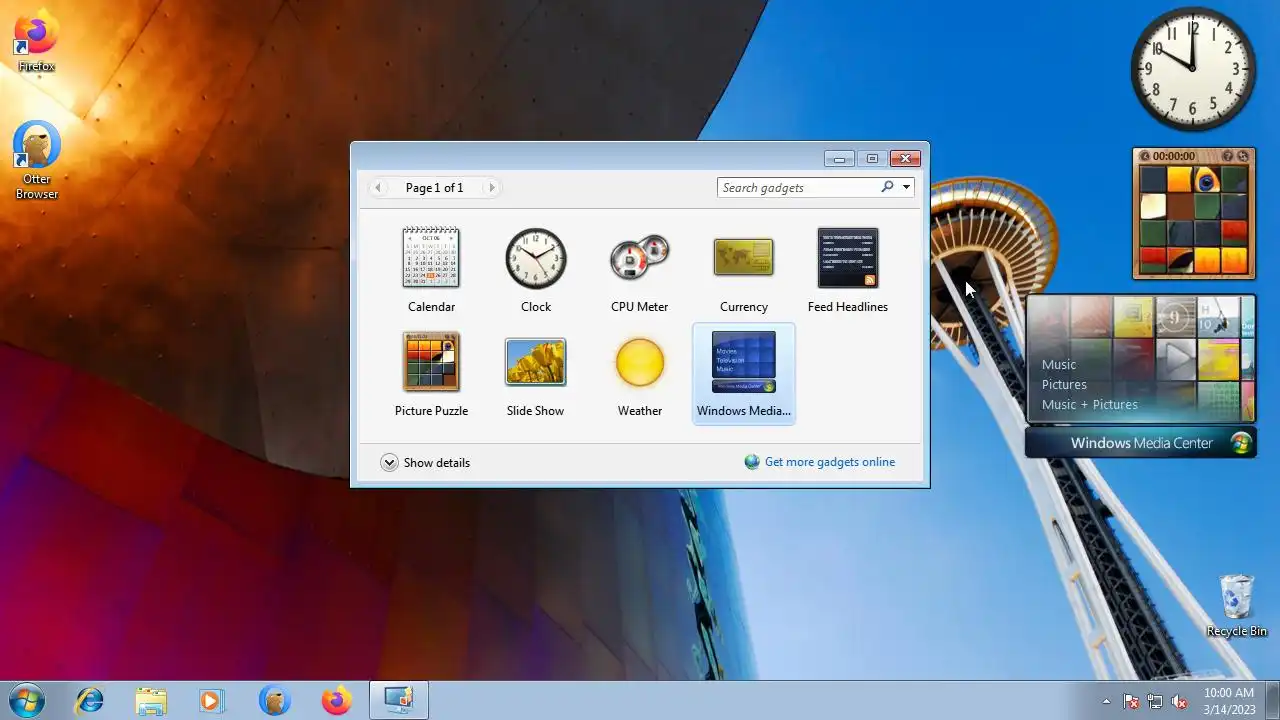The width and height of the screenshot is (1280, 720).
Task: Select the Feed Headlines gadget
Action: [848, 258]
